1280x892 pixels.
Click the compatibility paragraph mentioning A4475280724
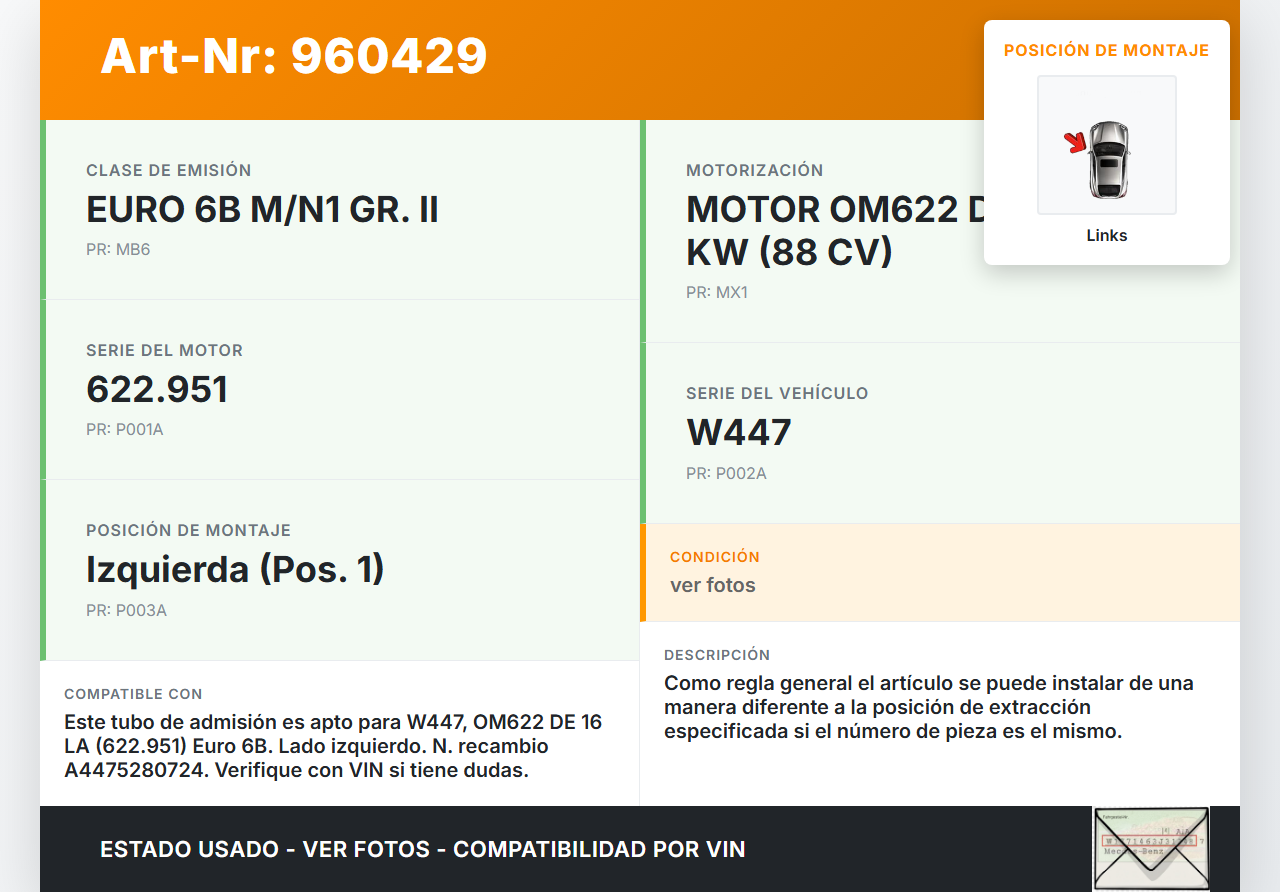click(x=333, y=746)
